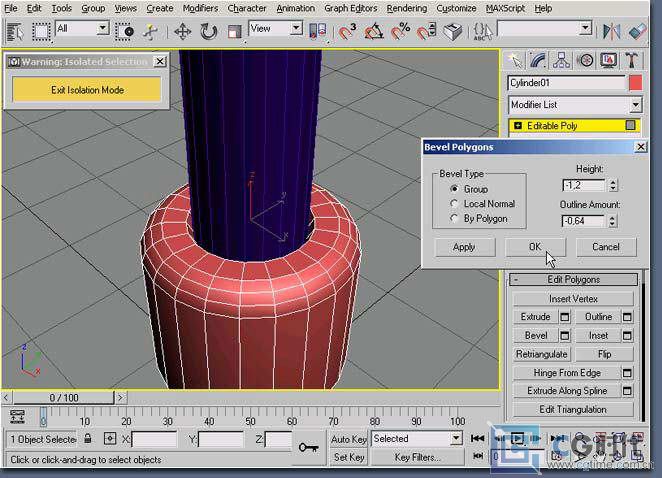The image size is (662, 478).
Task: Select the Rotate transform tool
Action: point(209,31)
